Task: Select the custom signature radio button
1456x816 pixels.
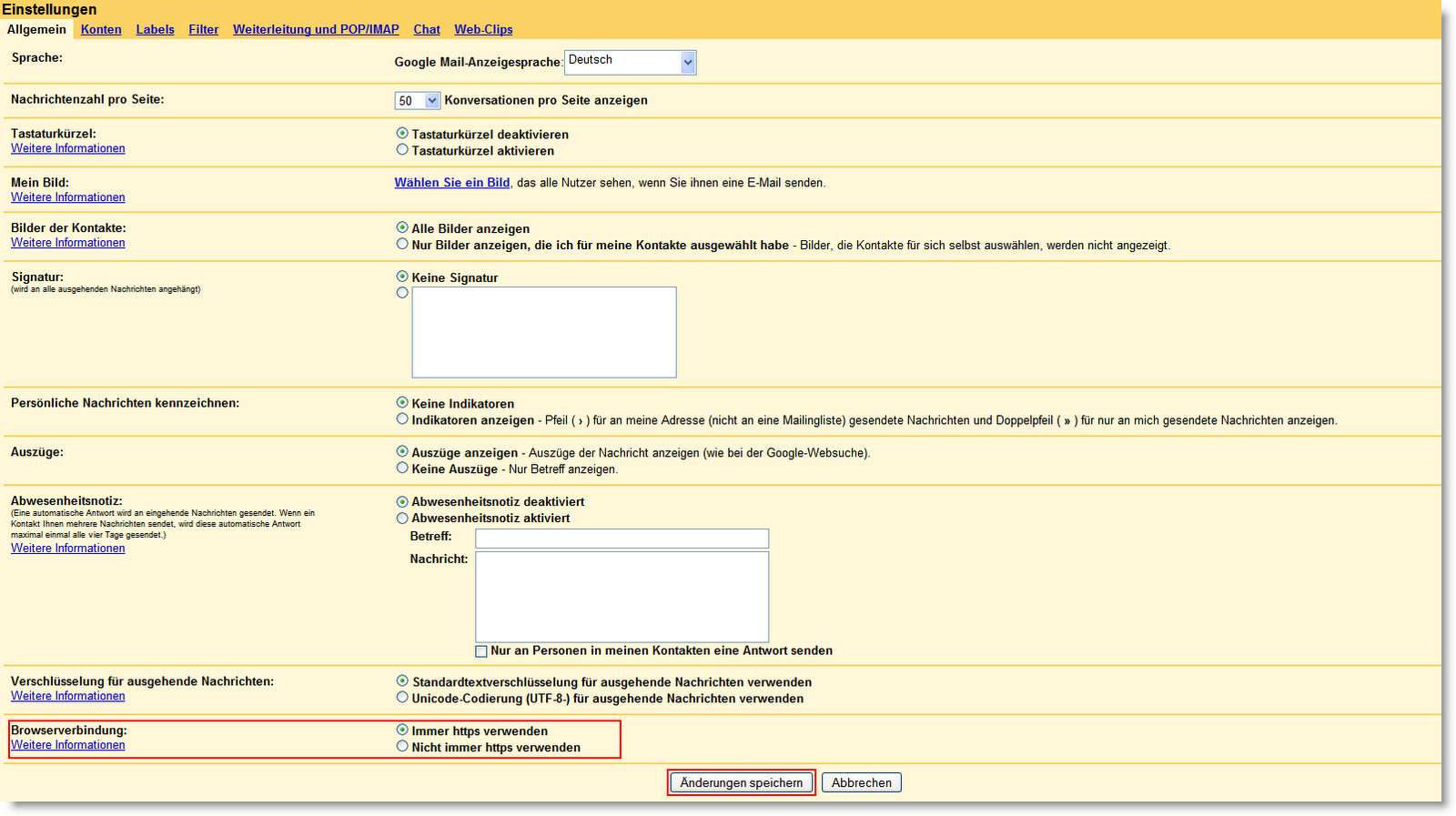Action: (402, 293)
